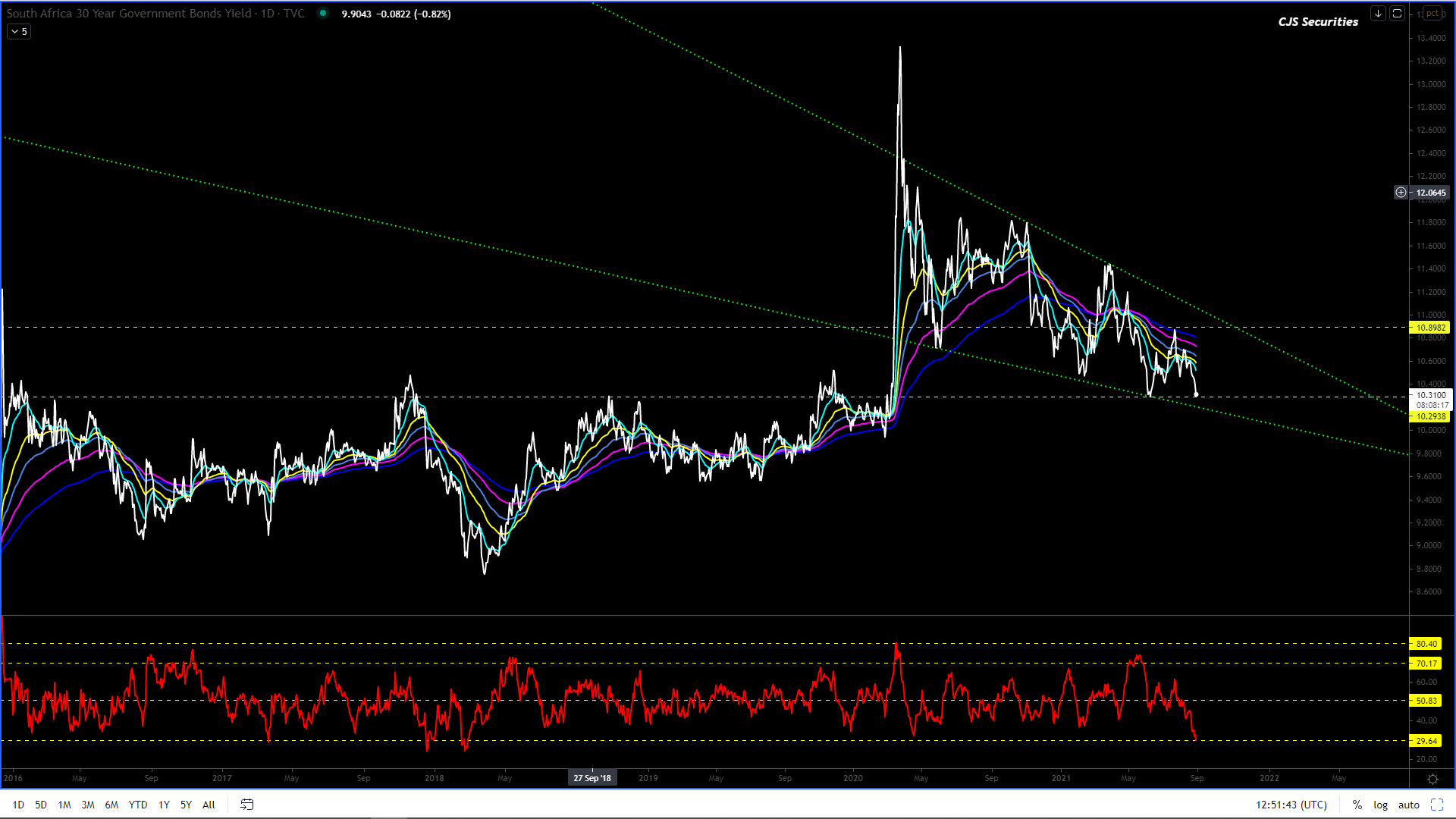Screen dimensions: 1456x819
Task: Select the 1Y date range
Action: click(x=164, y=805)
